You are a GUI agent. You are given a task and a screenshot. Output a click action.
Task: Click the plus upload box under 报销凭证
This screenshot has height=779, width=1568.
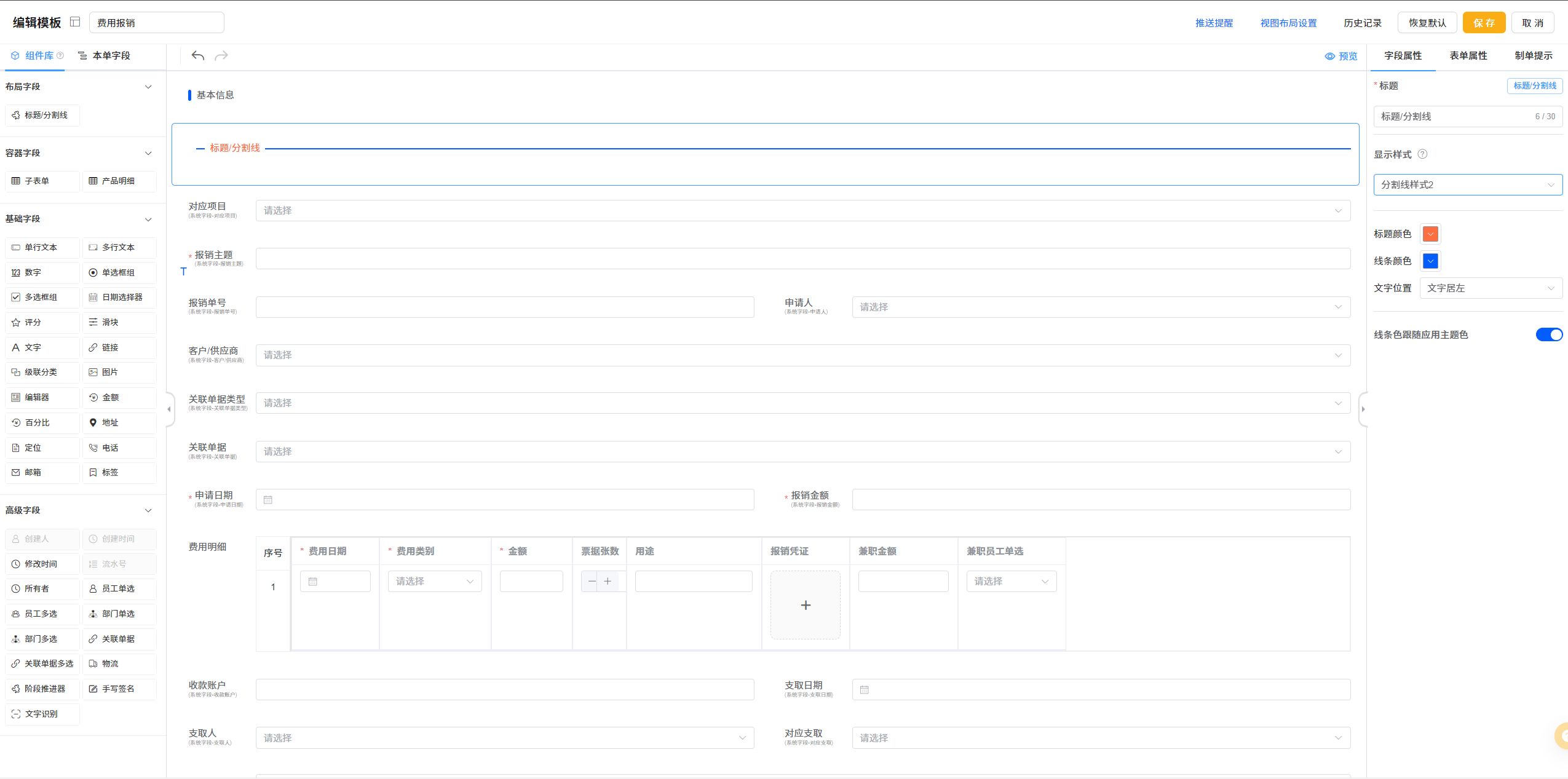[x=805, y=605]
